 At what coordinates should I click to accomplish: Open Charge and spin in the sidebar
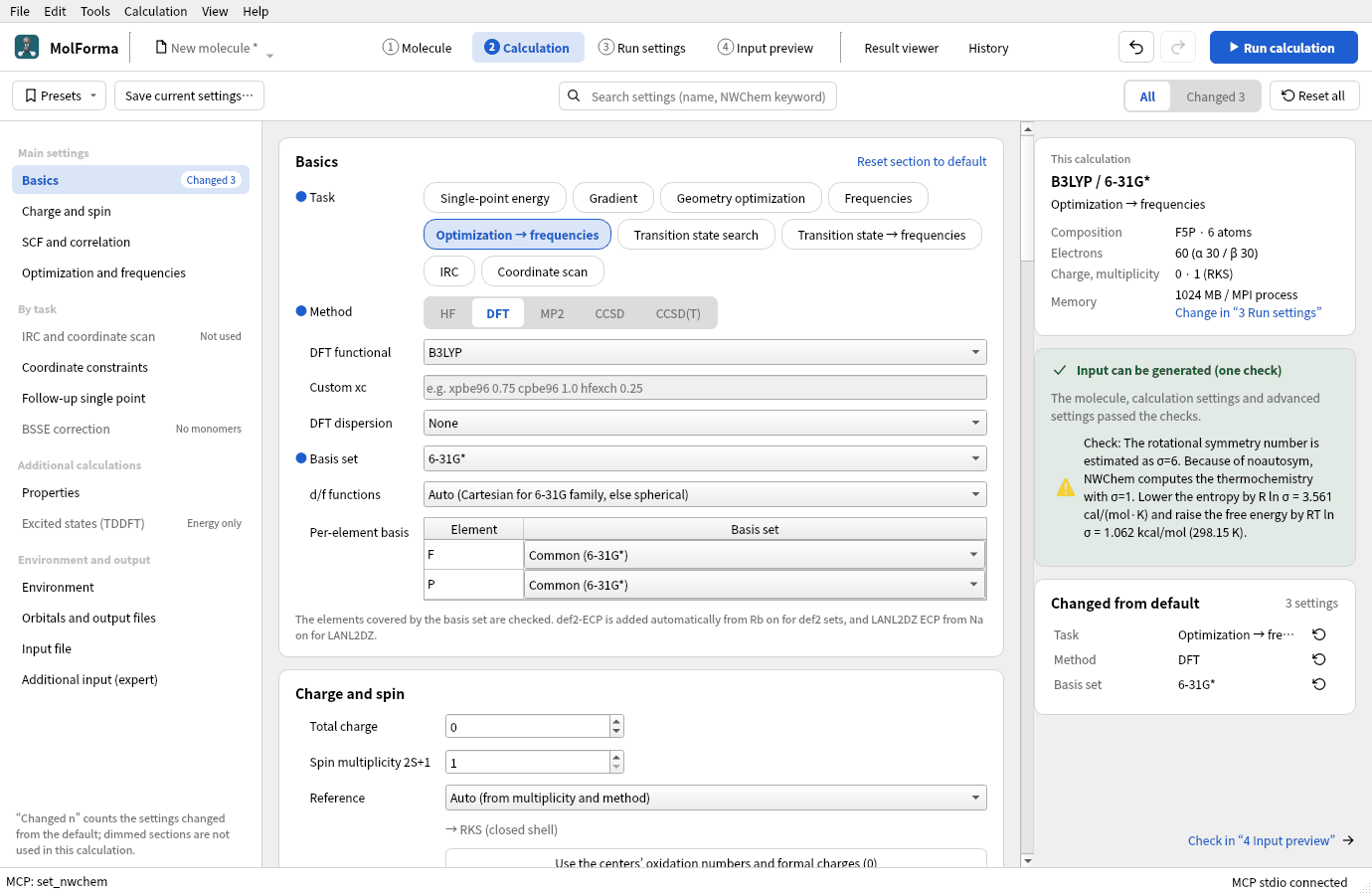point(130,211)
